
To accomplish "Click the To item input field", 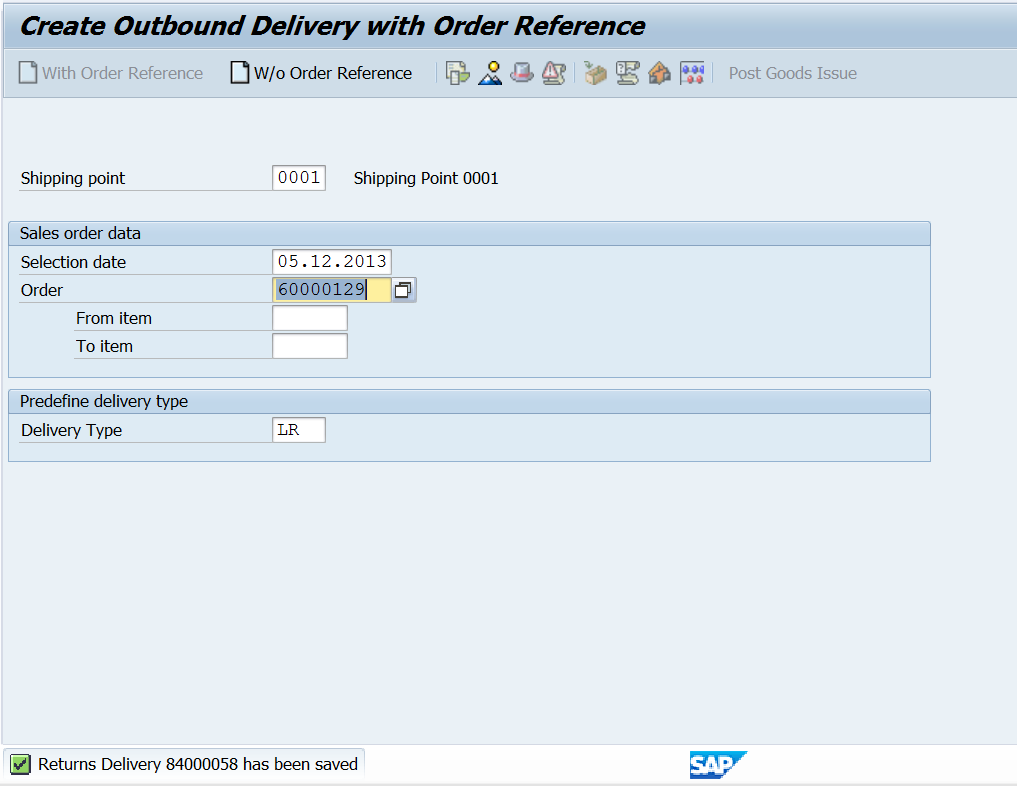I will (x=309, y=345).
